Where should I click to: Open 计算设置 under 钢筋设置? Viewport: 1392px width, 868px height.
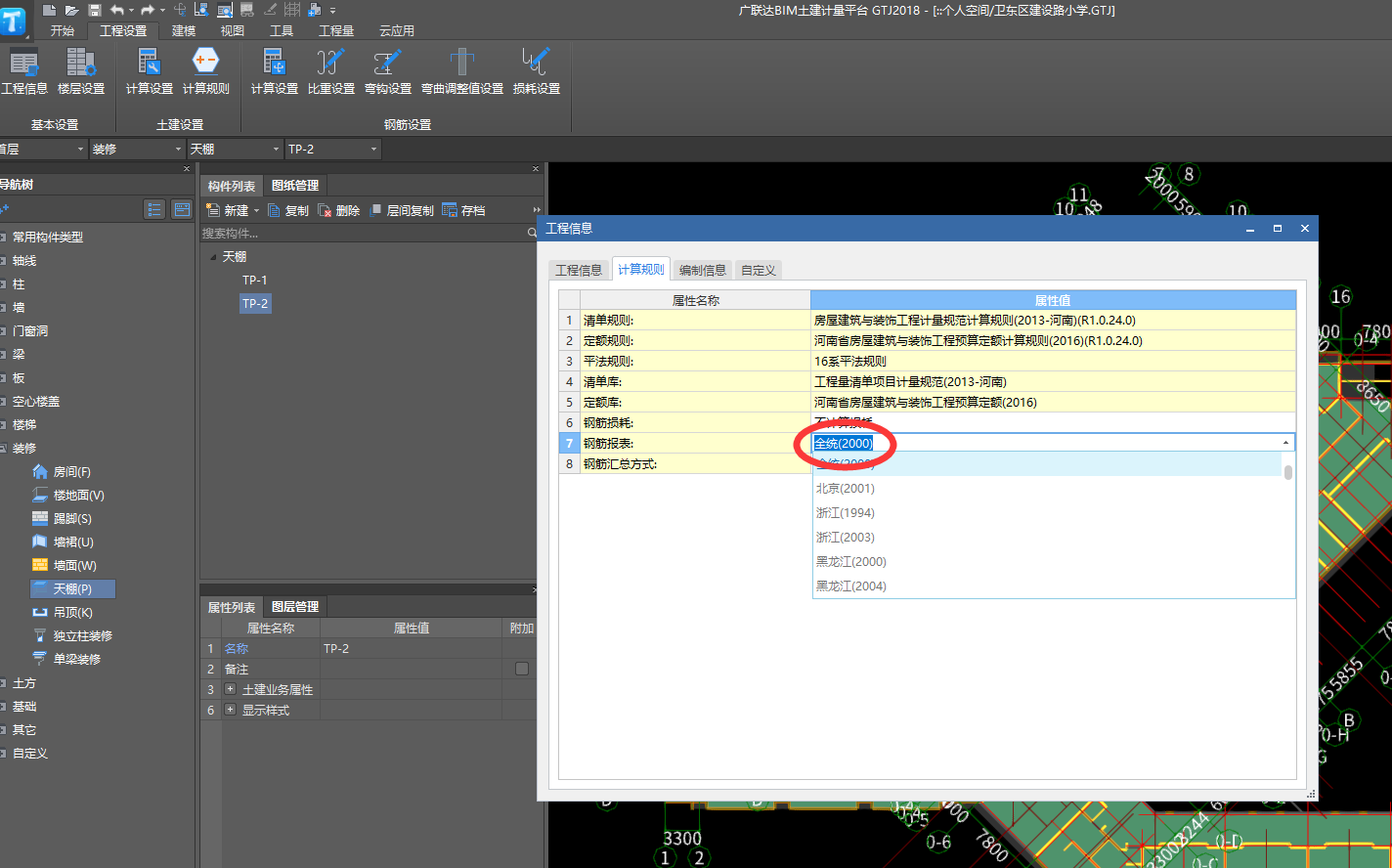click(275, 71)
